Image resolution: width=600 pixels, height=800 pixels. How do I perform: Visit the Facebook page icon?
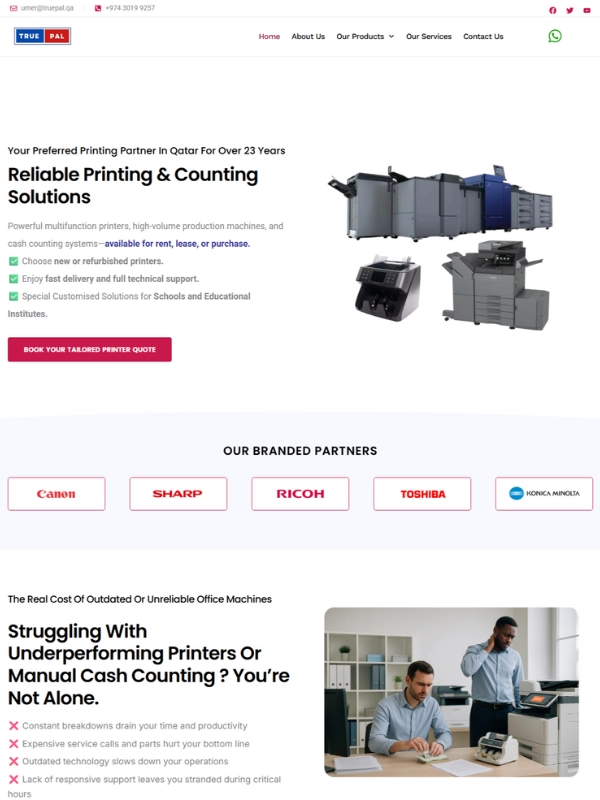pyautogui.click(x=553, y=10)
